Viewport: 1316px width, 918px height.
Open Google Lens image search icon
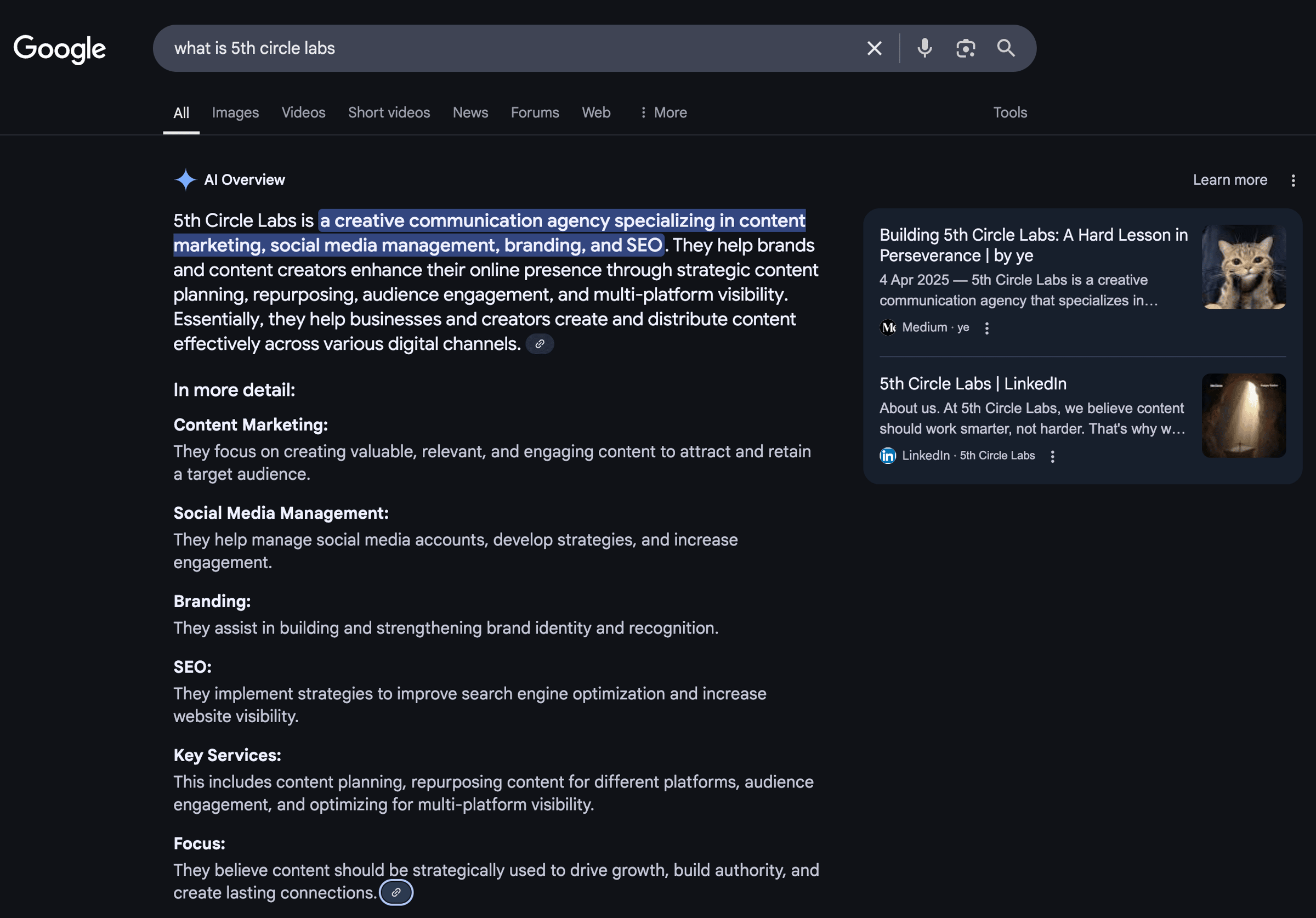click(x=966, y=48)
